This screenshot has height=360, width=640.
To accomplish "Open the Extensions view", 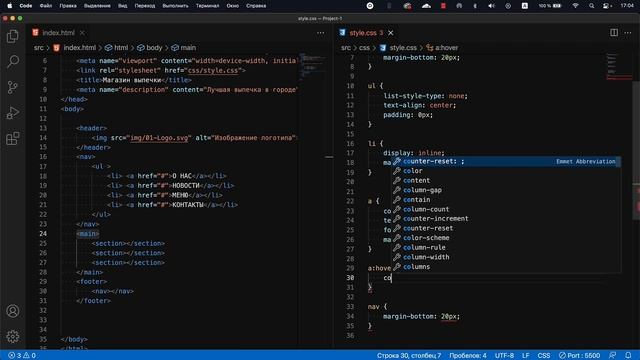I will pyautogui.click(x=13, y=138).
